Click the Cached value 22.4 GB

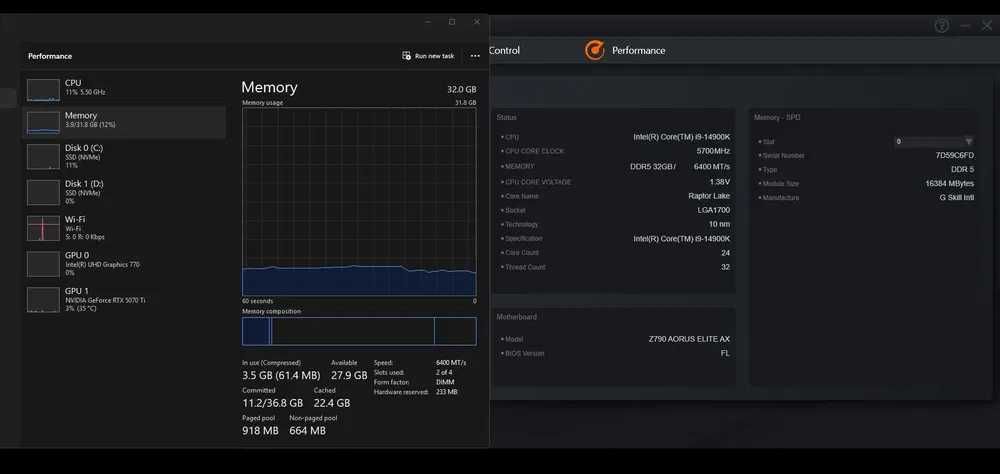point(332,403)
